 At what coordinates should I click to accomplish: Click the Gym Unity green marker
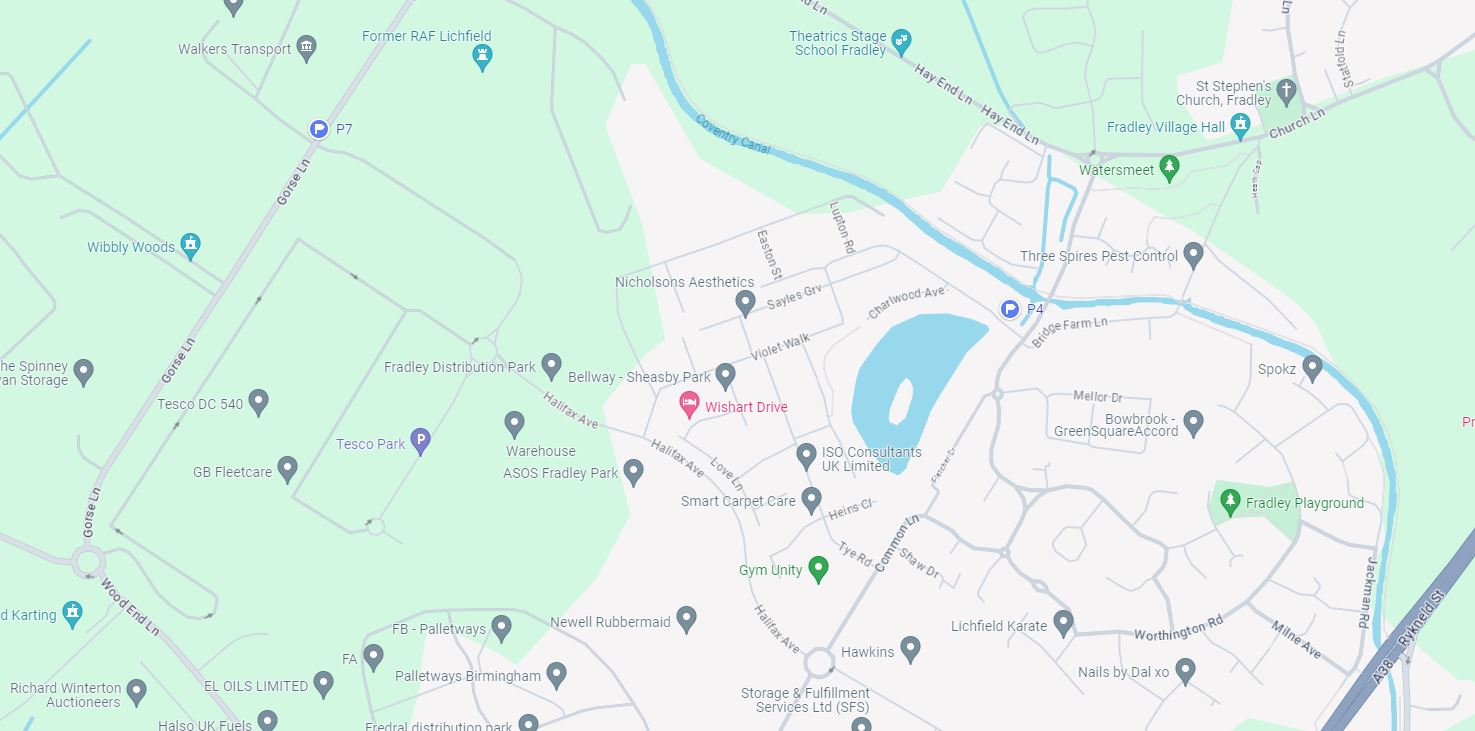[x=819, y=569]
